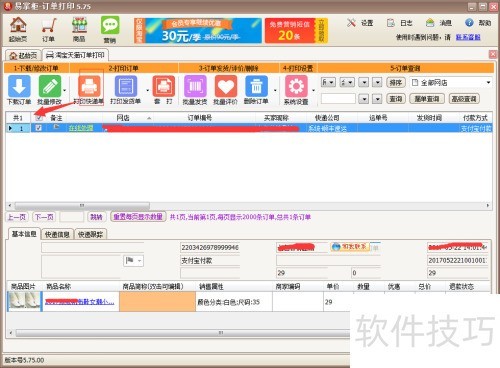Select the 打印发货单 document icon

126,86
